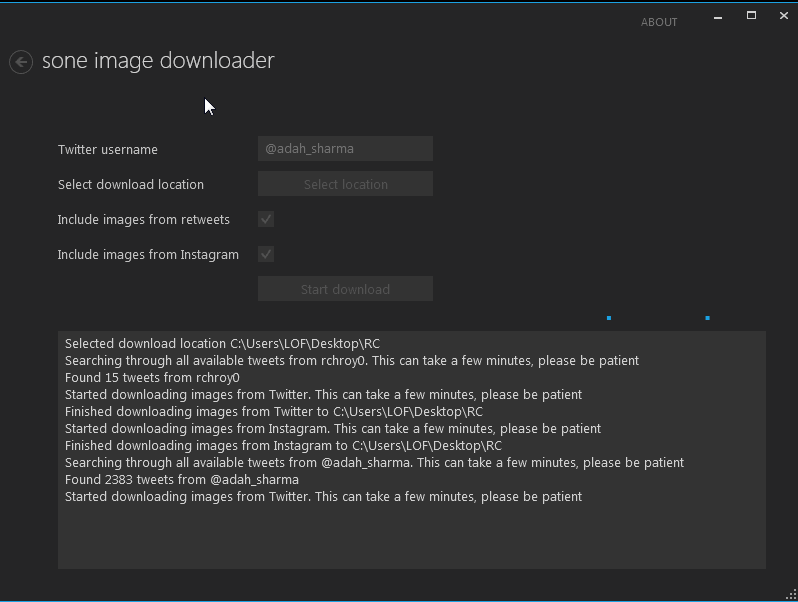Click the 'Twitter username' label
Viewport: 798px width, 602px height.
[108, 150]
